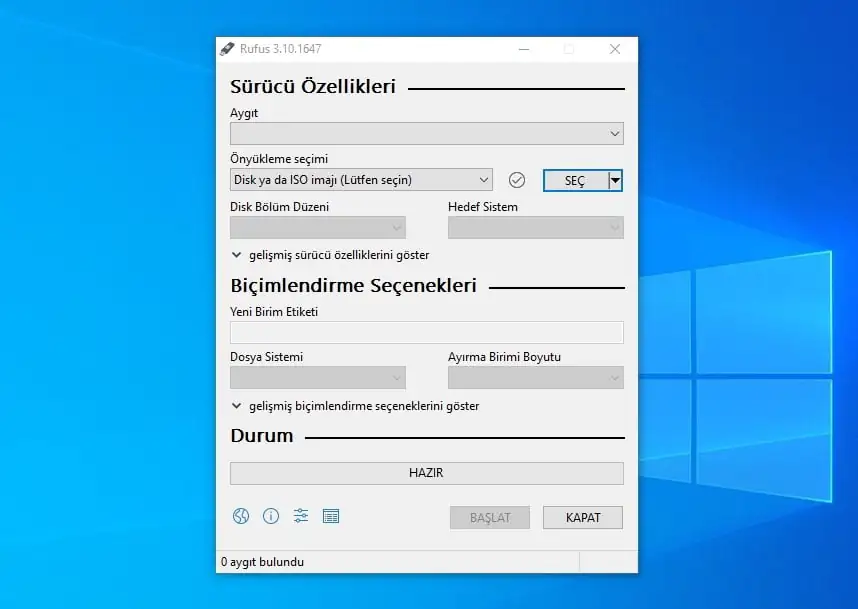The height and width of the screenshot is (609, 858).
Task: Expand gelişmiş sürücü özelliklerini göster
Action: 330,255
